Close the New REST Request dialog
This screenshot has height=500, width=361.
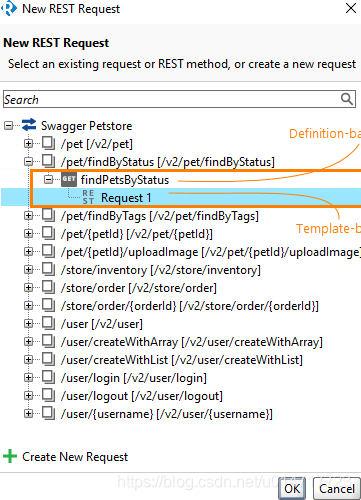pos(351,8)
